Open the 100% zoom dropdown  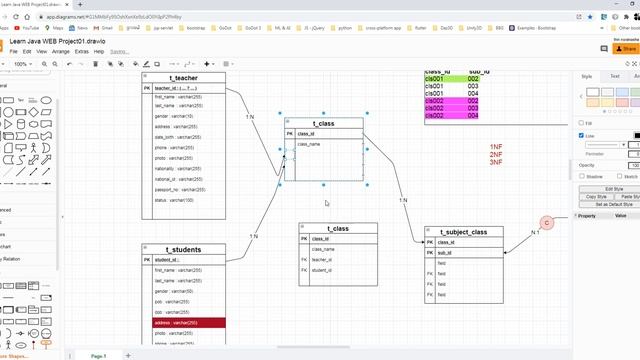click(23, 64)
